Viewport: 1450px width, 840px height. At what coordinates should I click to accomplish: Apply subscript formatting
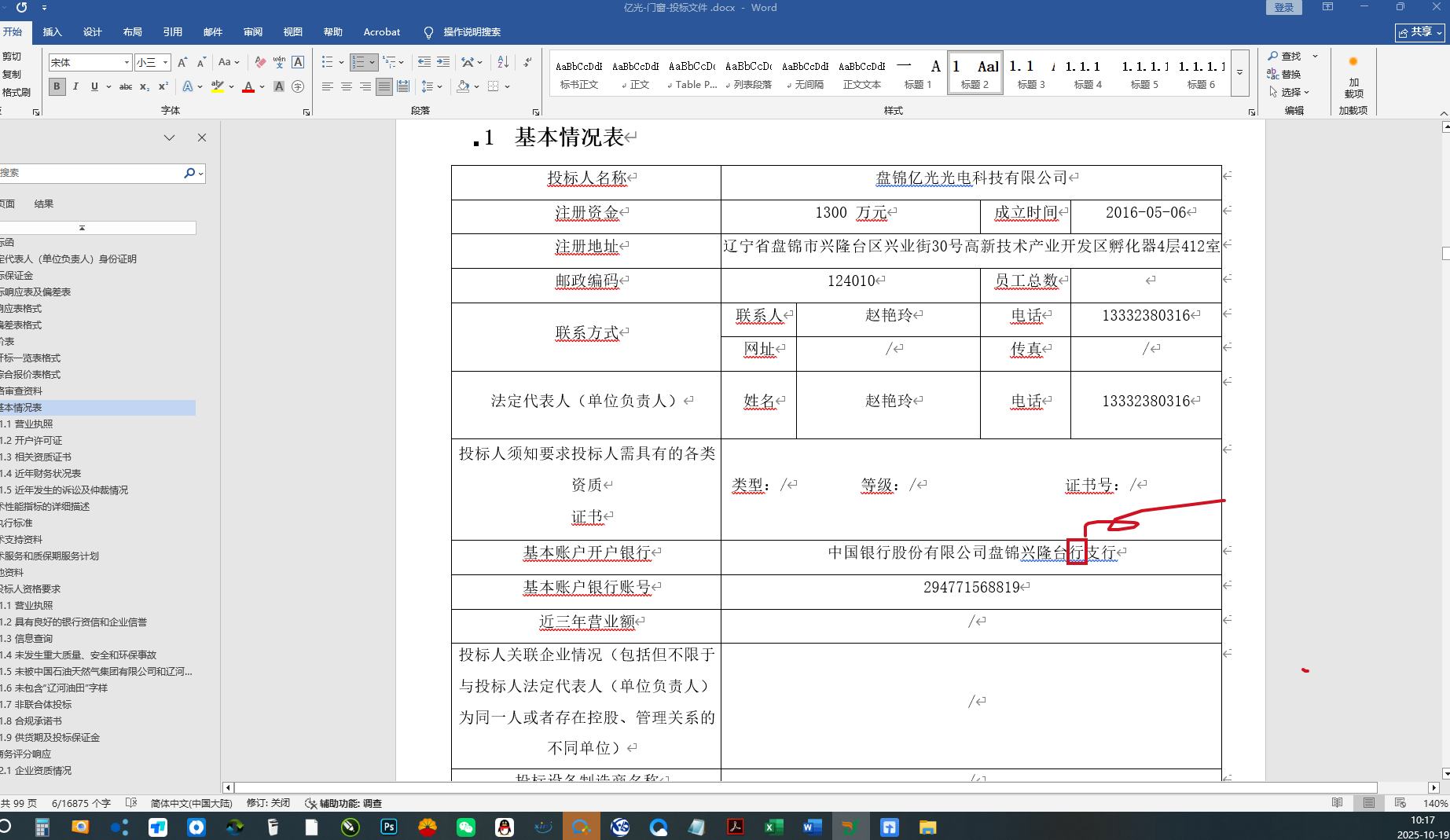[x=145, y=86]
